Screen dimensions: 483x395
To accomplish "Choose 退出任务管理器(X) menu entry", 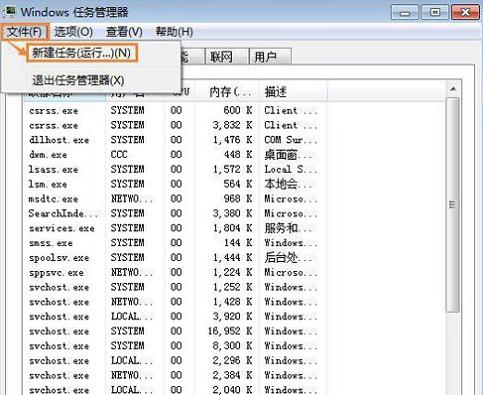I will (x=78, y=80).
